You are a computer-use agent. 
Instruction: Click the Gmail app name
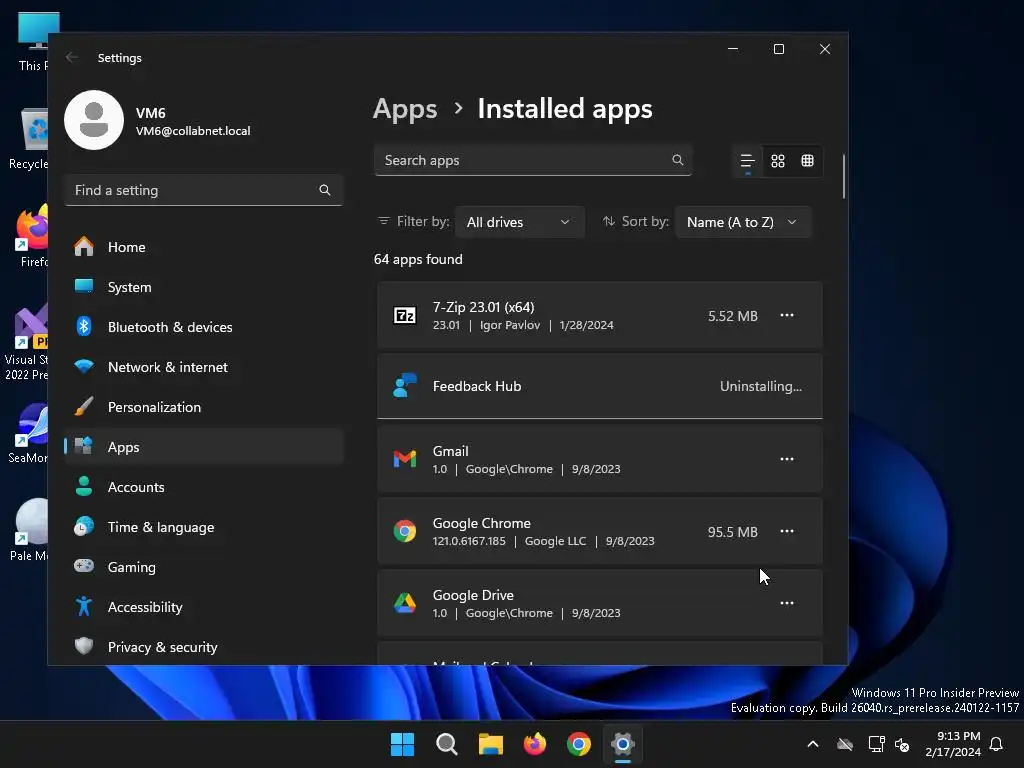point(451,451)
